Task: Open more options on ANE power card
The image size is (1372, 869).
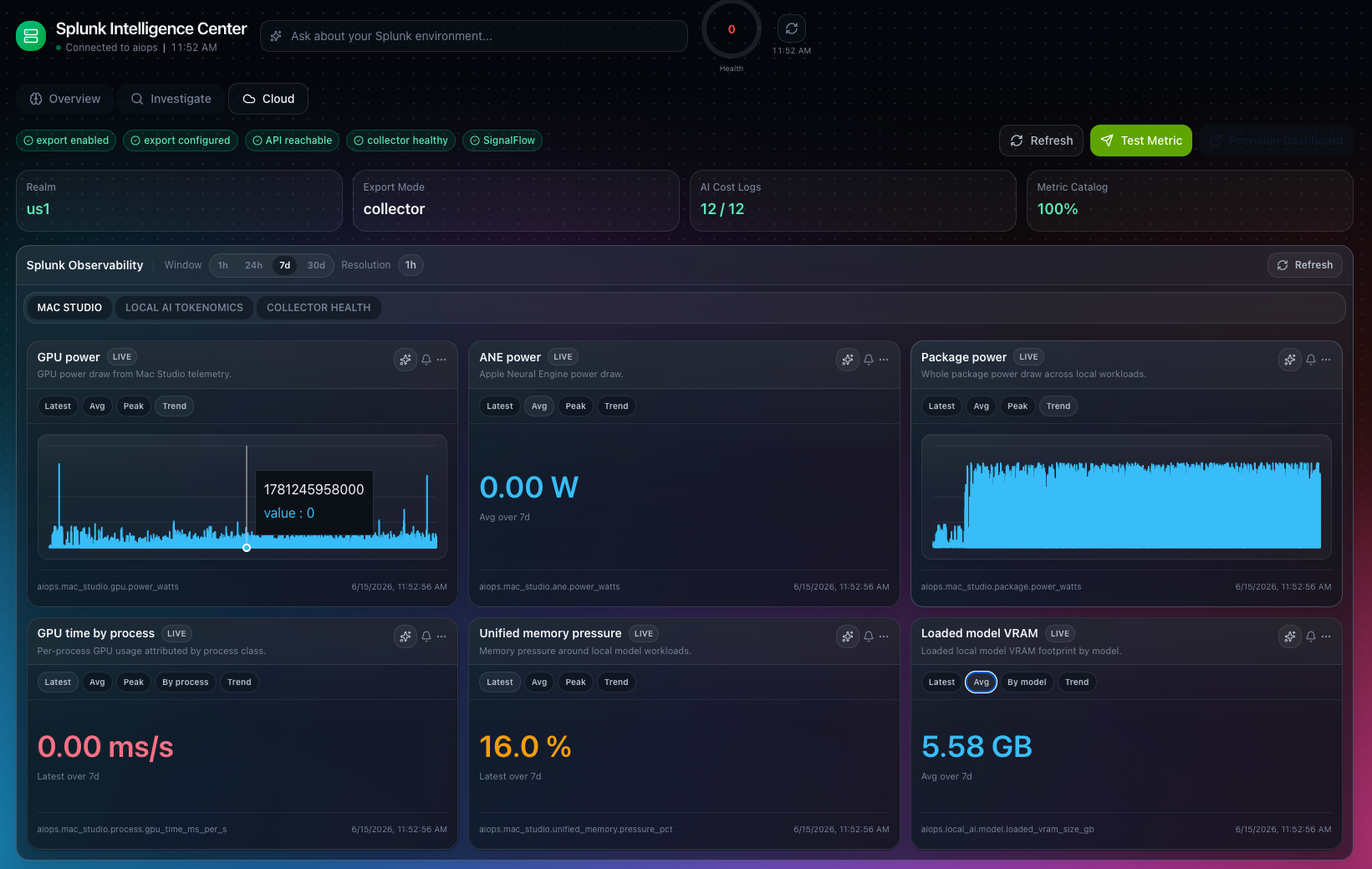Action: (x=884, y=360)
